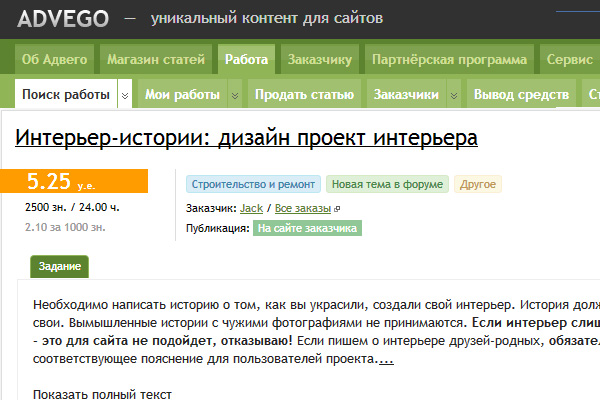Select the Работа tab
600x400 pixels.
point(246,60)
